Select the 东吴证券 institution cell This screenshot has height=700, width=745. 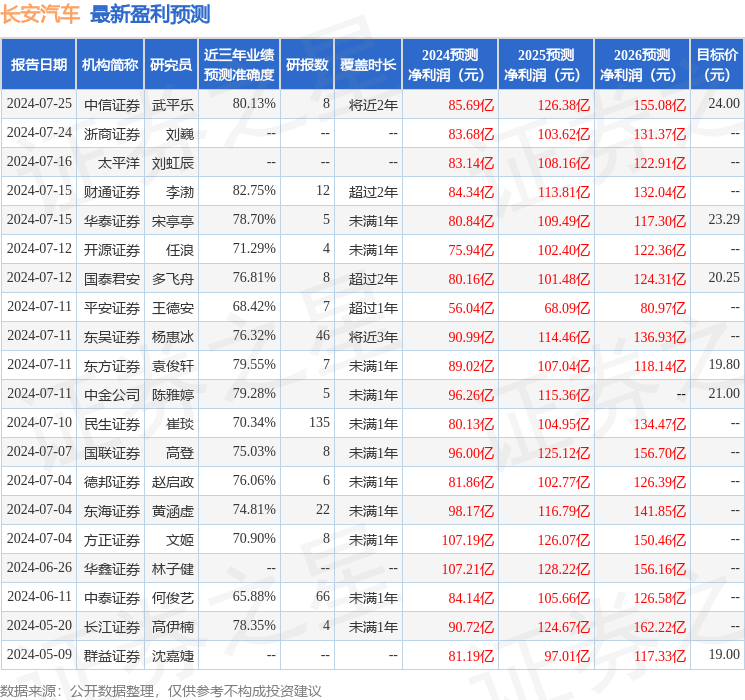[x=112, y=337]
